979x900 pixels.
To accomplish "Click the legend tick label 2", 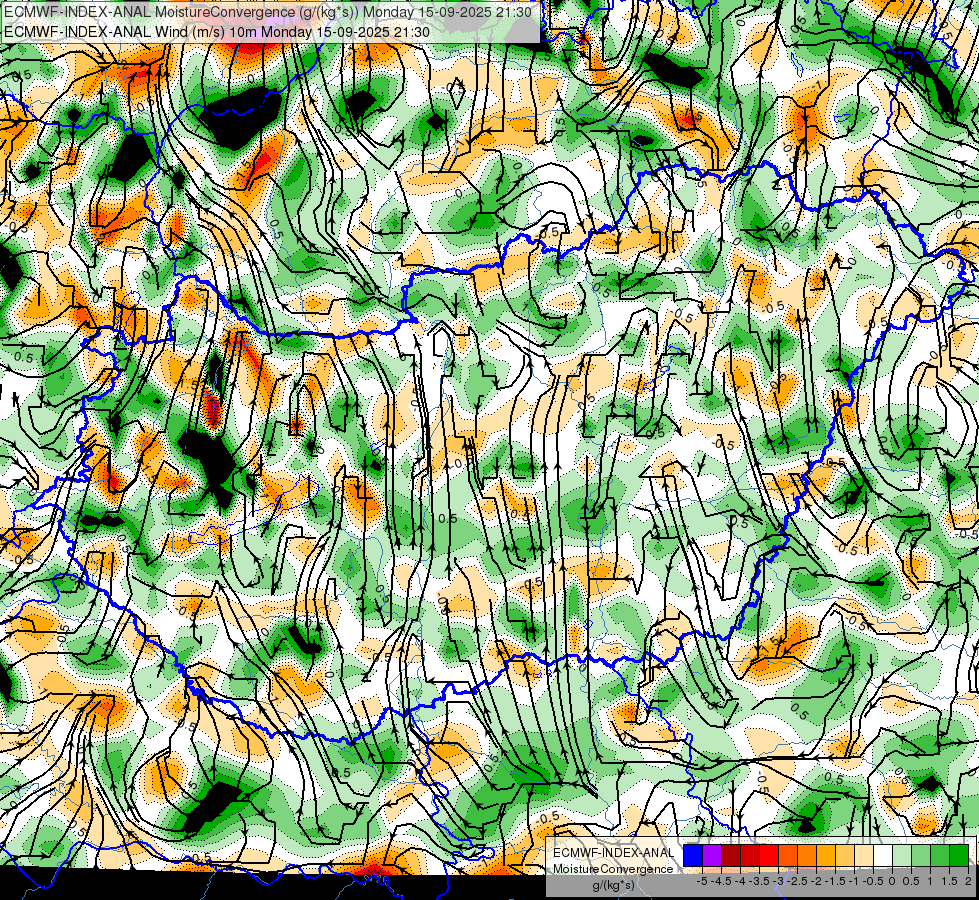I will click(968, 881).
